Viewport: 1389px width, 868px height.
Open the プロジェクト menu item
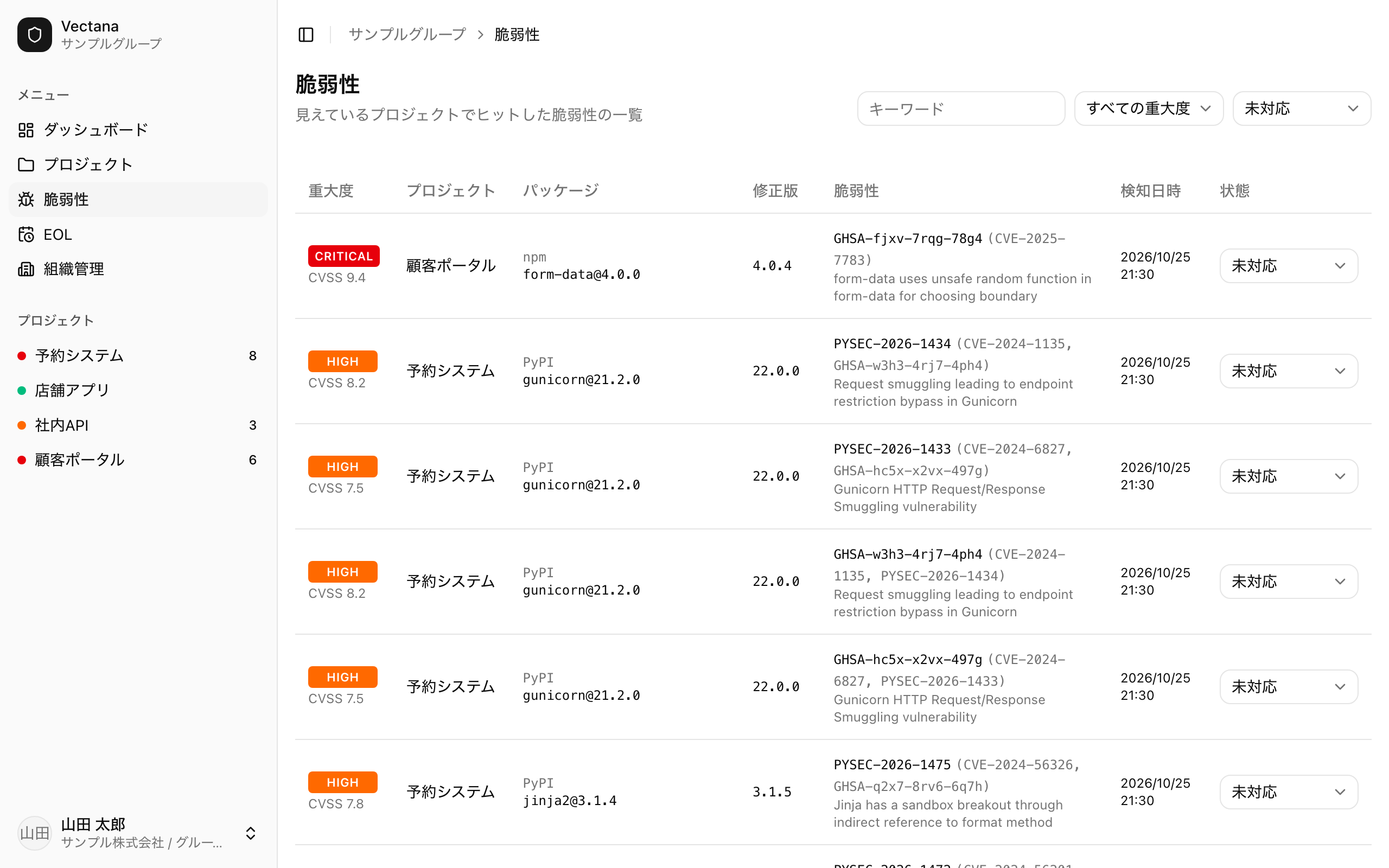coord(138,165)
